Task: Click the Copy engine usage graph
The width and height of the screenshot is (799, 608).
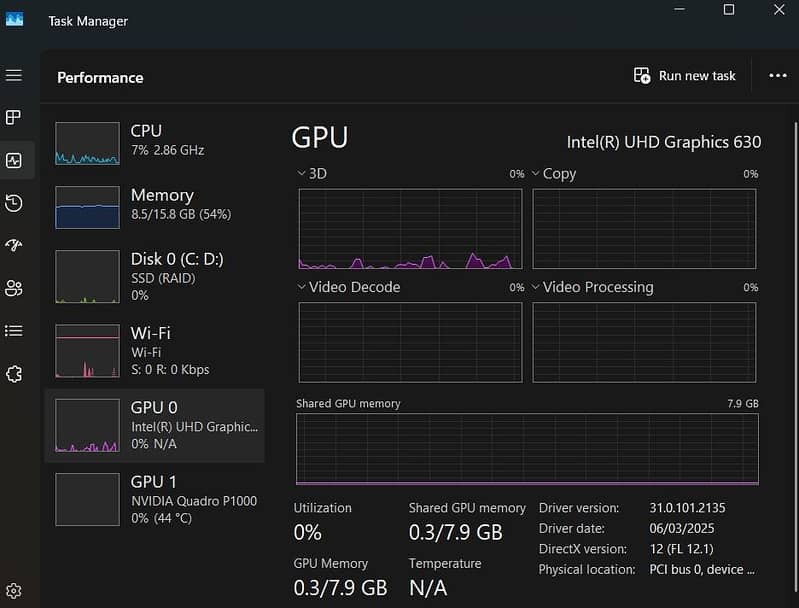Action: point(644,229)
